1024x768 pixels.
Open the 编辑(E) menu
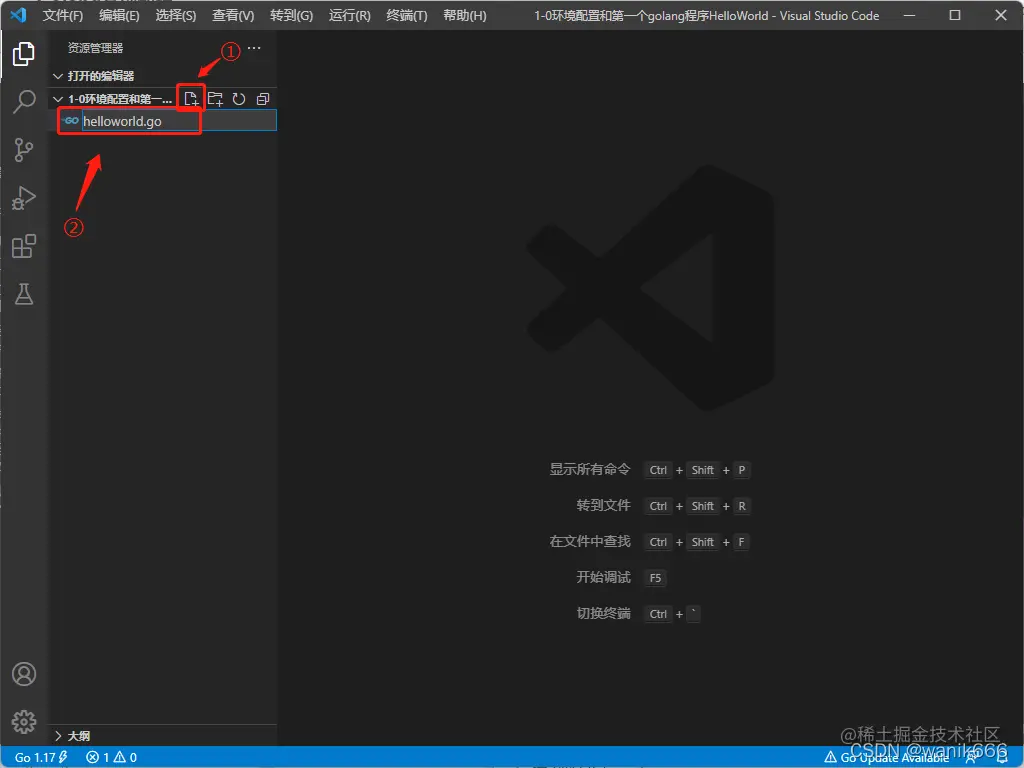coord(119,15)
